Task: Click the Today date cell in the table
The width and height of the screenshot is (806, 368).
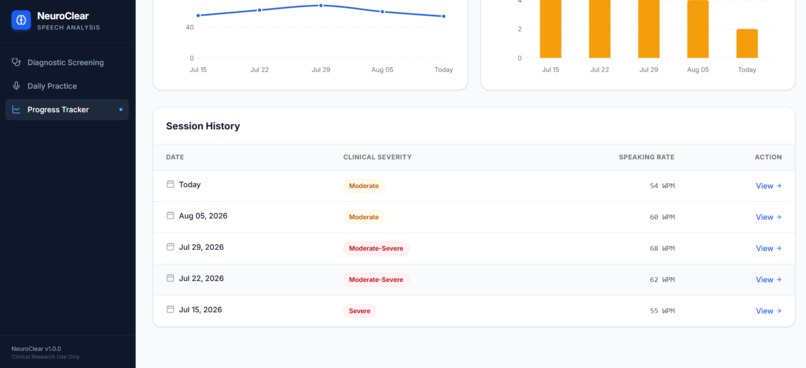Action: 190,185
